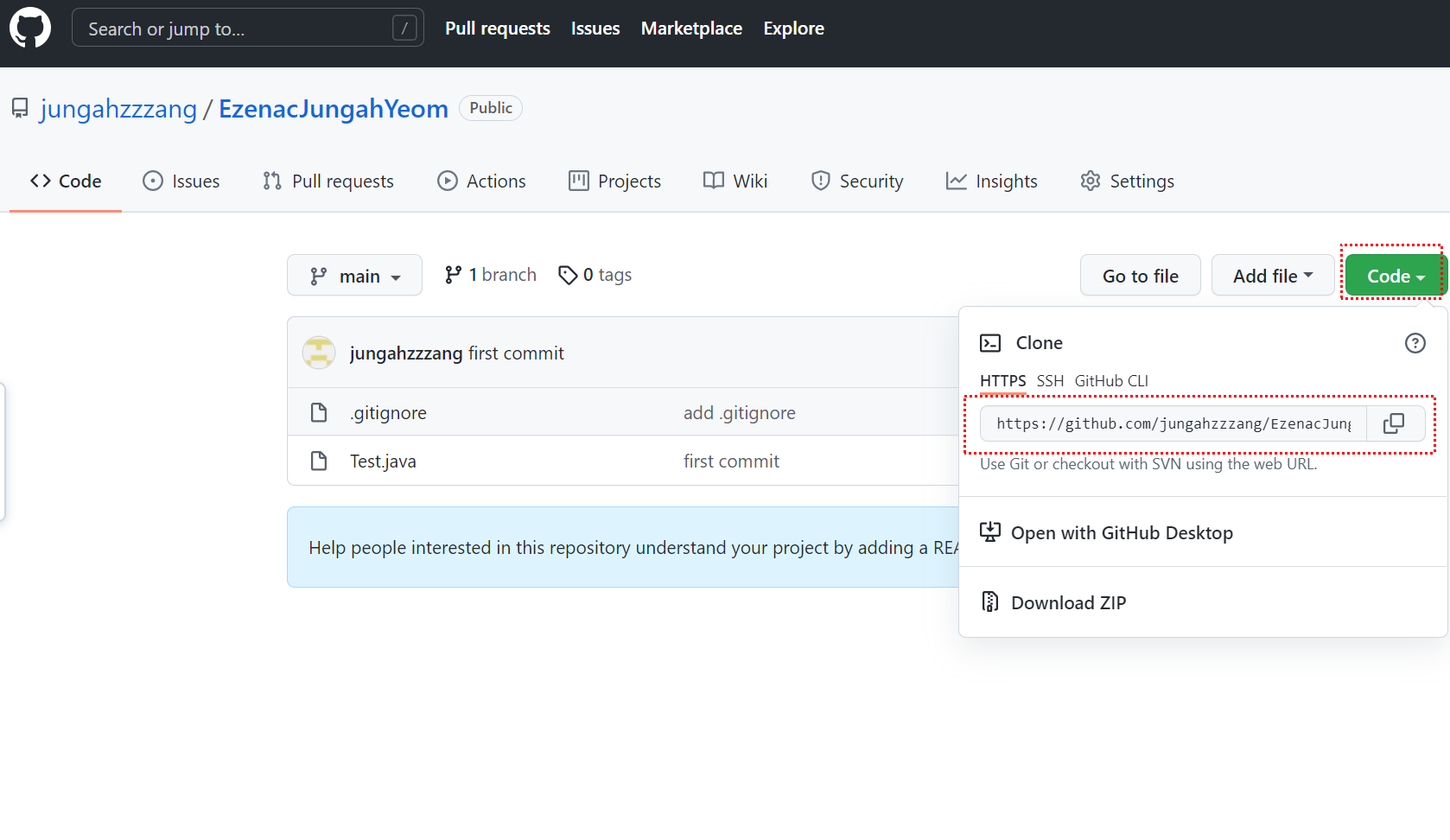Screen dimensions: 1450x840
Task: Open the .gitignore file
Action: (x=388, y=413)
